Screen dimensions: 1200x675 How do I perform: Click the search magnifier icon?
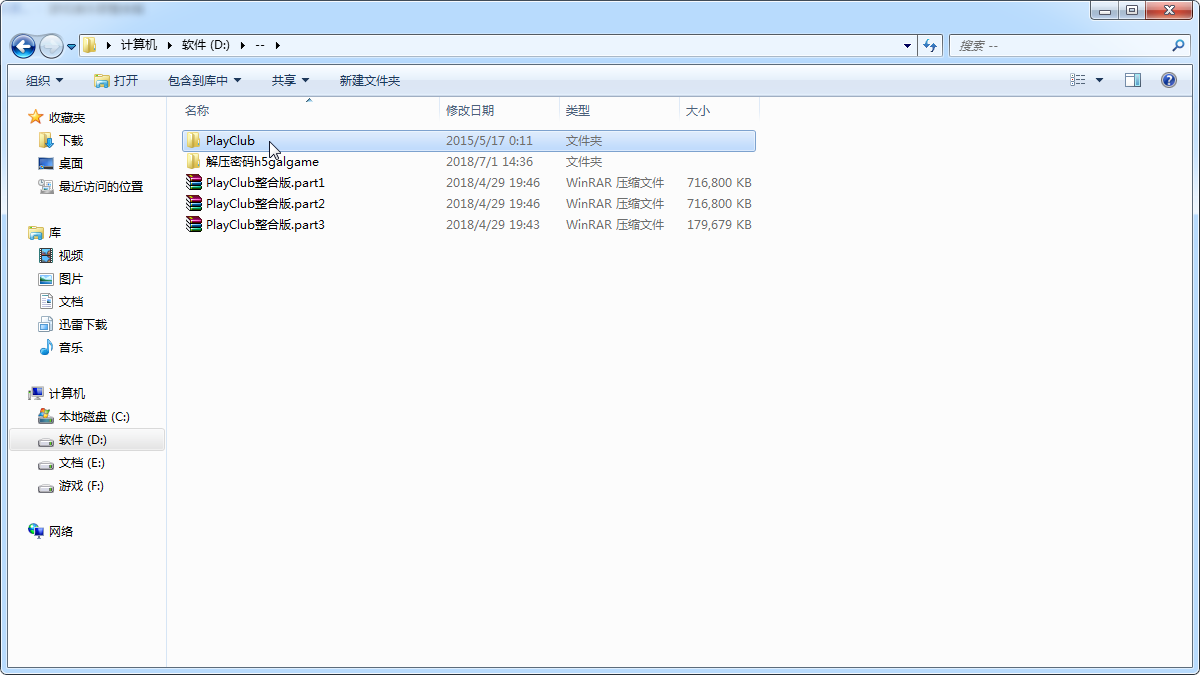click(x=1178, y=46)
